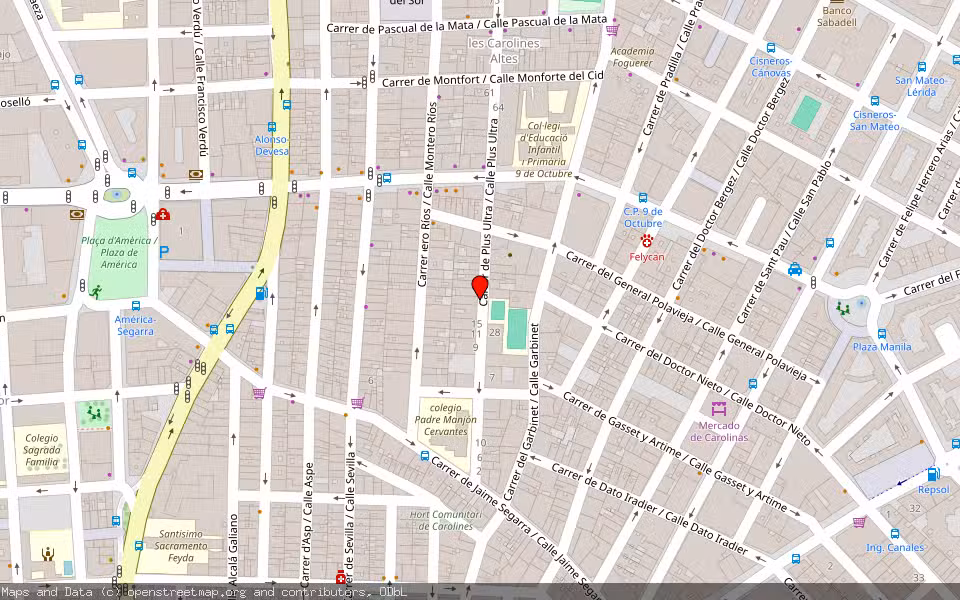960x600 pixels.
Task: Click the Repsol fuel station pump icon
Action: [x=932, y=475]
